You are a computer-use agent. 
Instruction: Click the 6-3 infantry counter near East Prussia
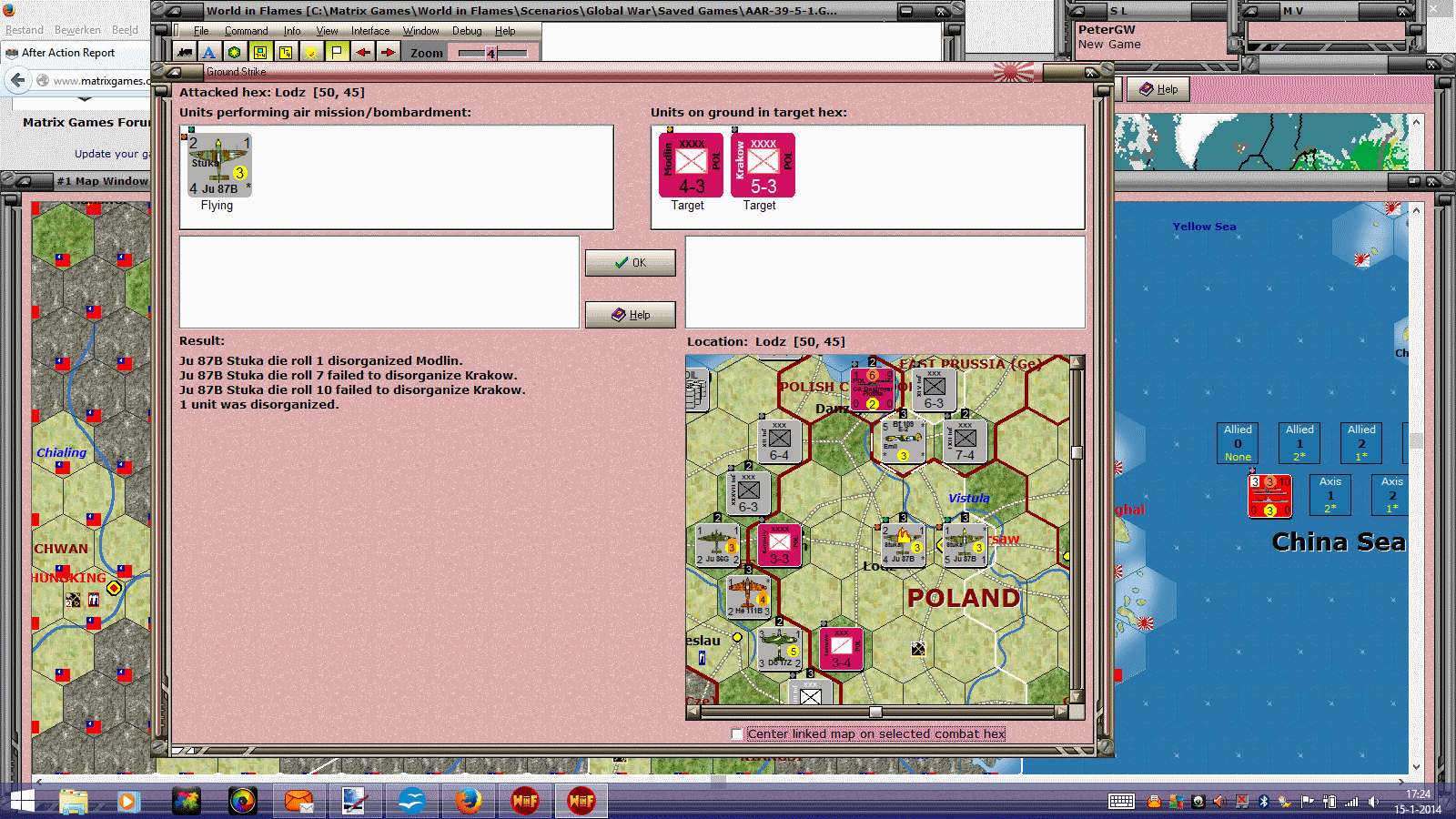pyautogui.click(x=934, y=389)
